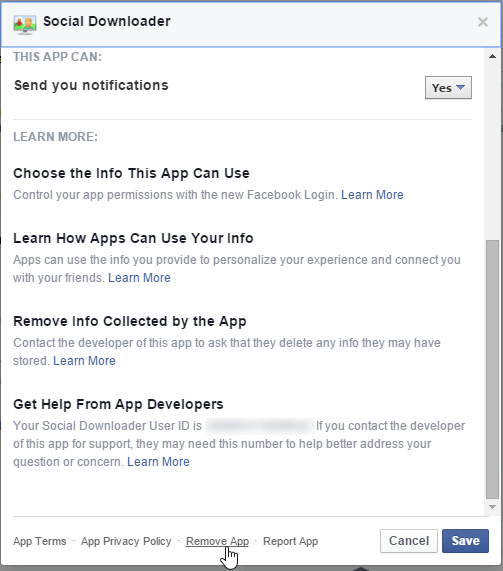This screenshot has width=503, height=571.
Task: Open Learn More after 'with your friends'
Action: (139, 278)
